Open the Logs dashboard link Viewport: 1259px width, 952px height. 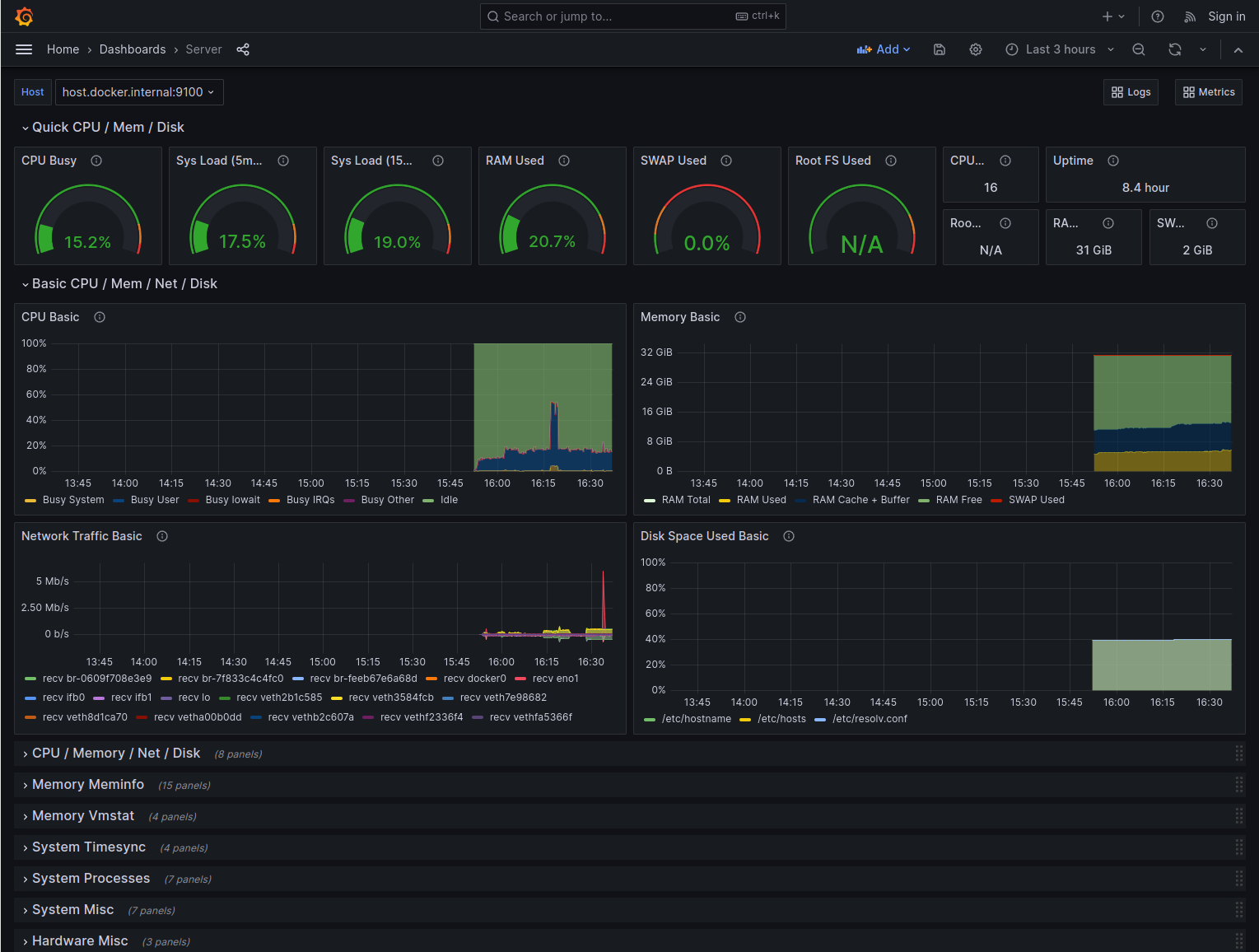1131,92
